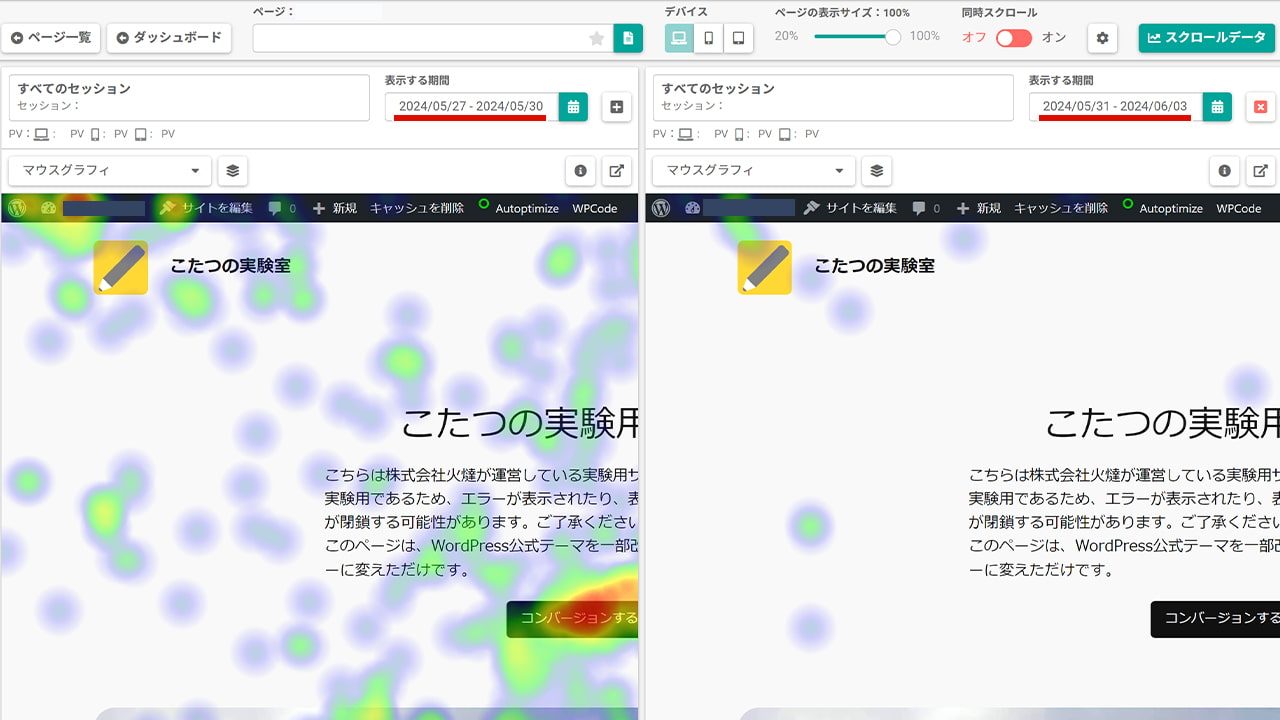
Task: Click キャッシュを削除 in right admin bar
Action: 1061,208
